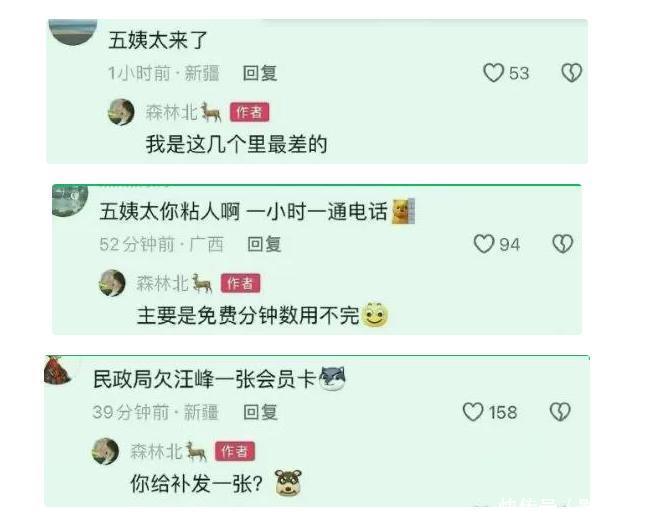Like the comment showing 94 likes
The image size is (663, 522).
click(484, 244)
